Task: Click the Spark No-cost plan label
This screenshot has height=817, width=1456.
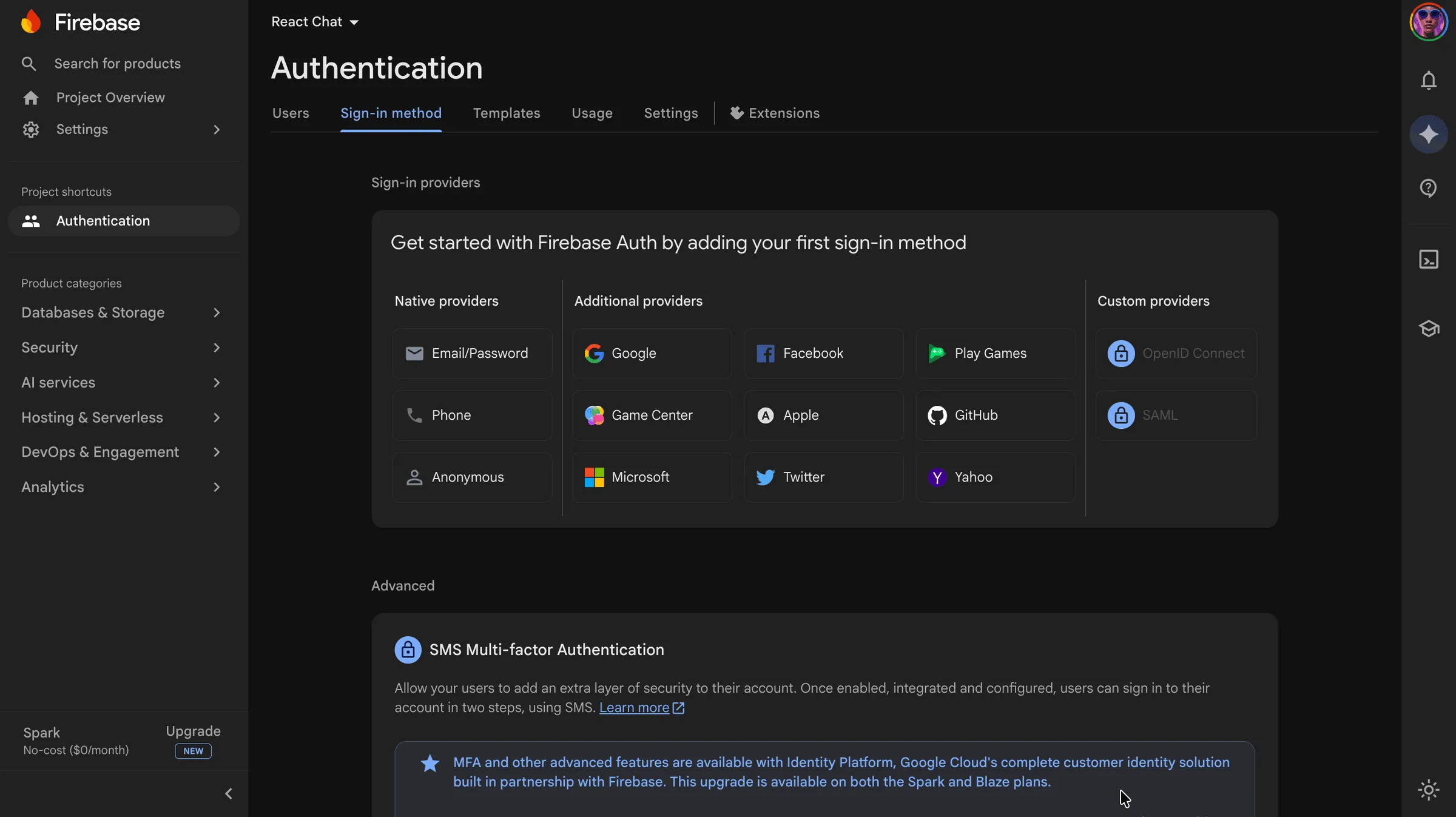Action: pos(76,741)
